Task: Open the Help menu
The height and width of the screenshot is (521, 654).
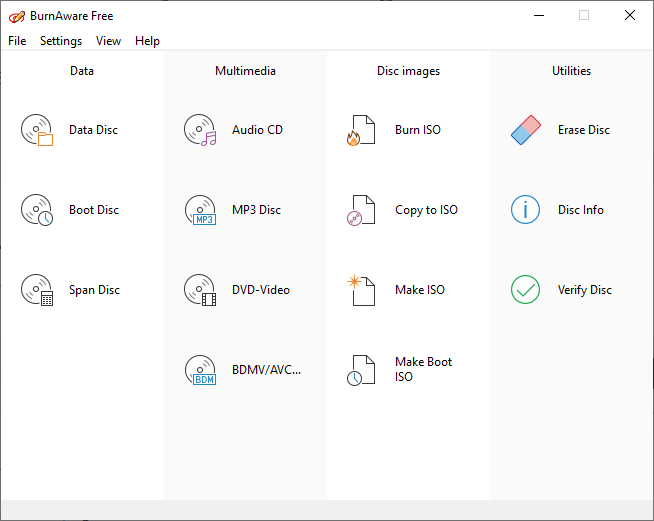Action: pos(147,41)
